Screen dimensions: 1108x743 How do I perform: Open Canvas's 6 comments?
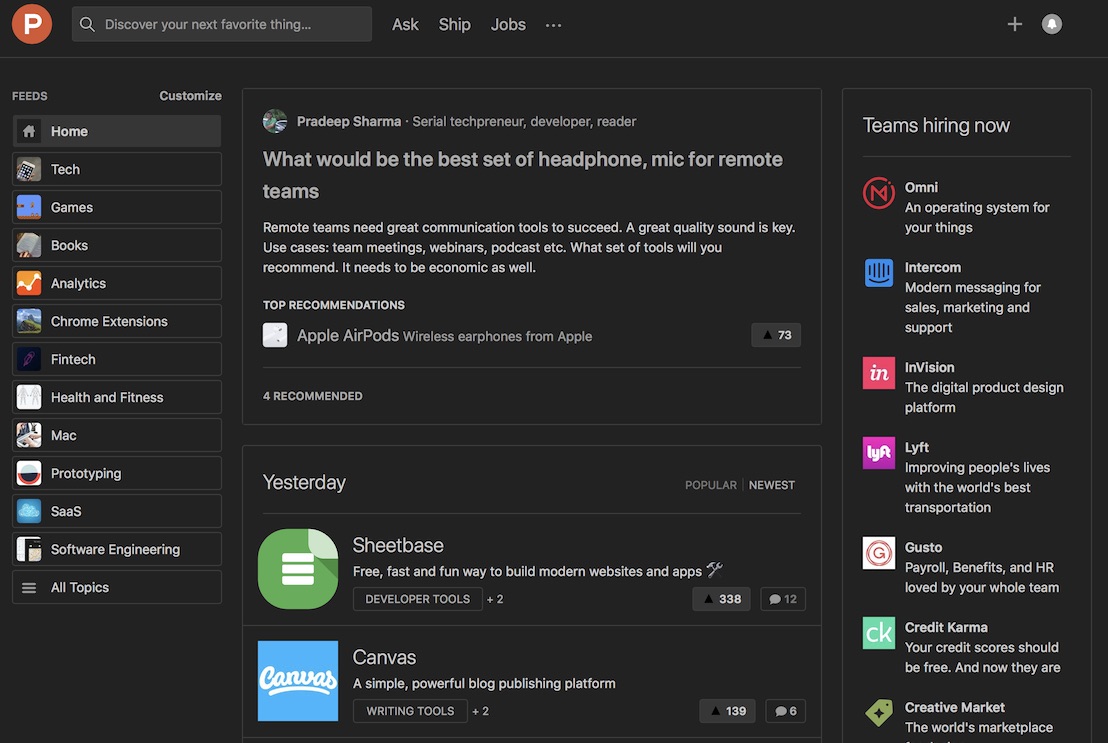point(785,710)
